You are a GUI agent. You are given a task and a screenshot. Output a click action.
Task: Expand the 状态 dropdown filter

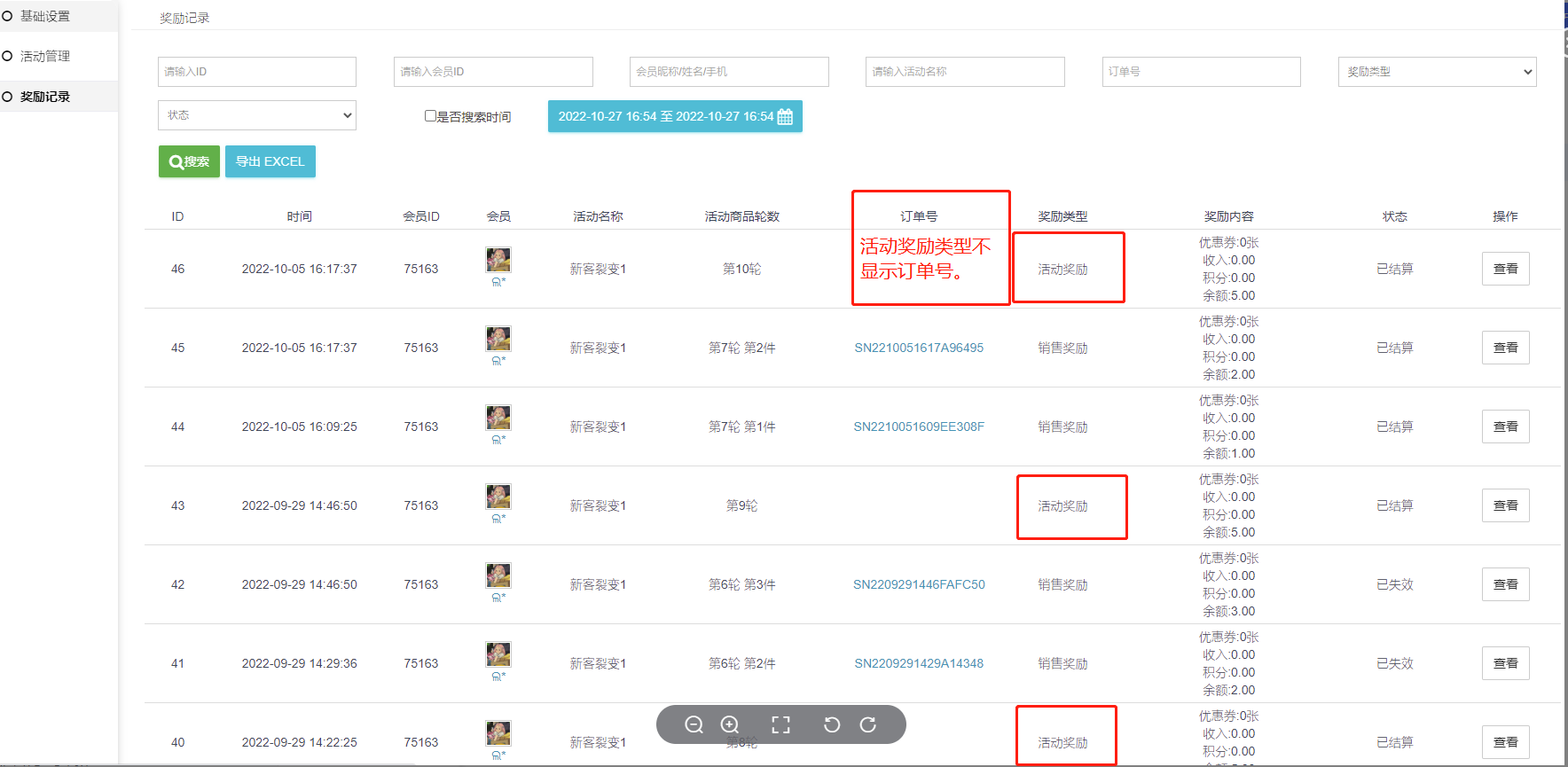(257, 115)
